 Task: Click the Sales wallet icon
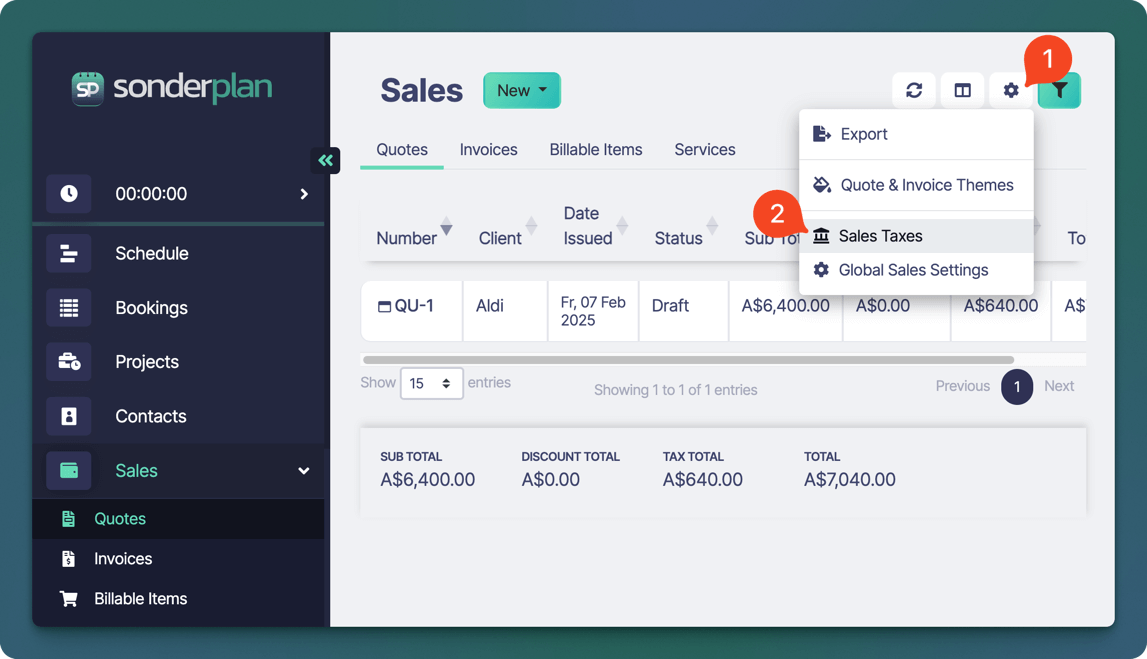coord(69,470)
